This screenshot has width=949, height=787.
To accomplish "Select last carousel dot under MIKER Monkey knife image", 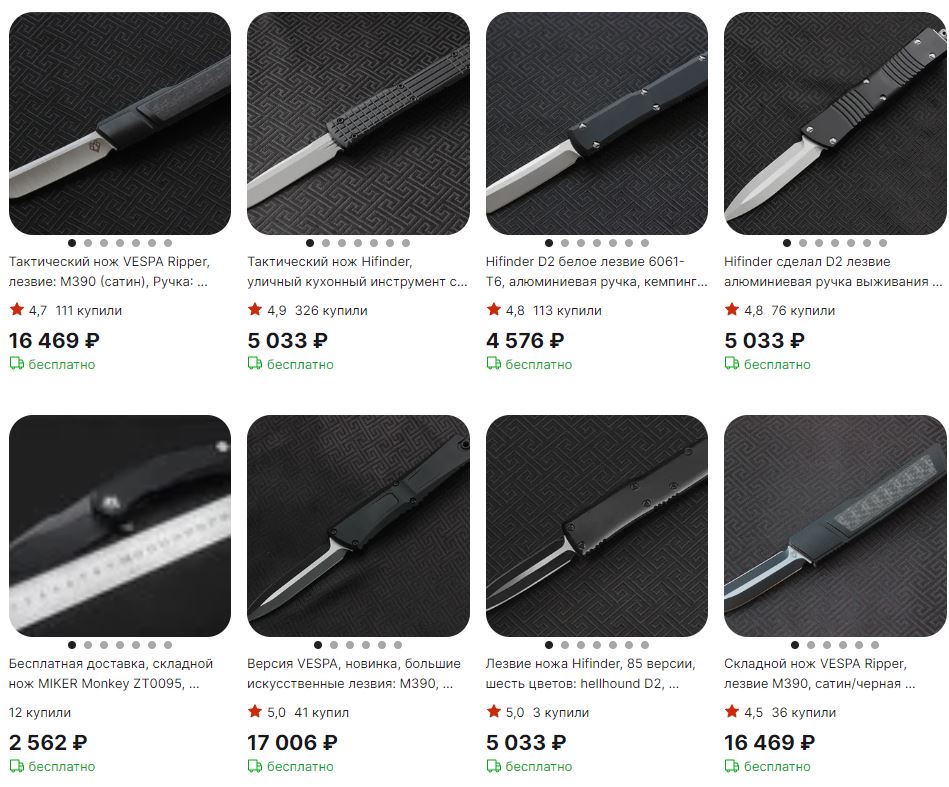I will point(168,645).
